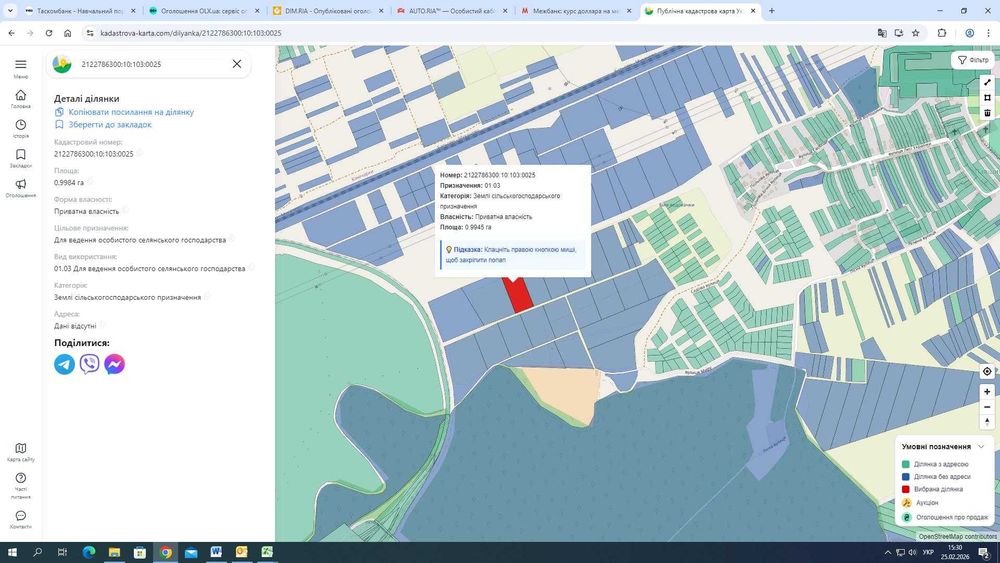Delete measurements with trash icon
The height and width of the screenshot is (563, 1000).
(x=987, y=113)
